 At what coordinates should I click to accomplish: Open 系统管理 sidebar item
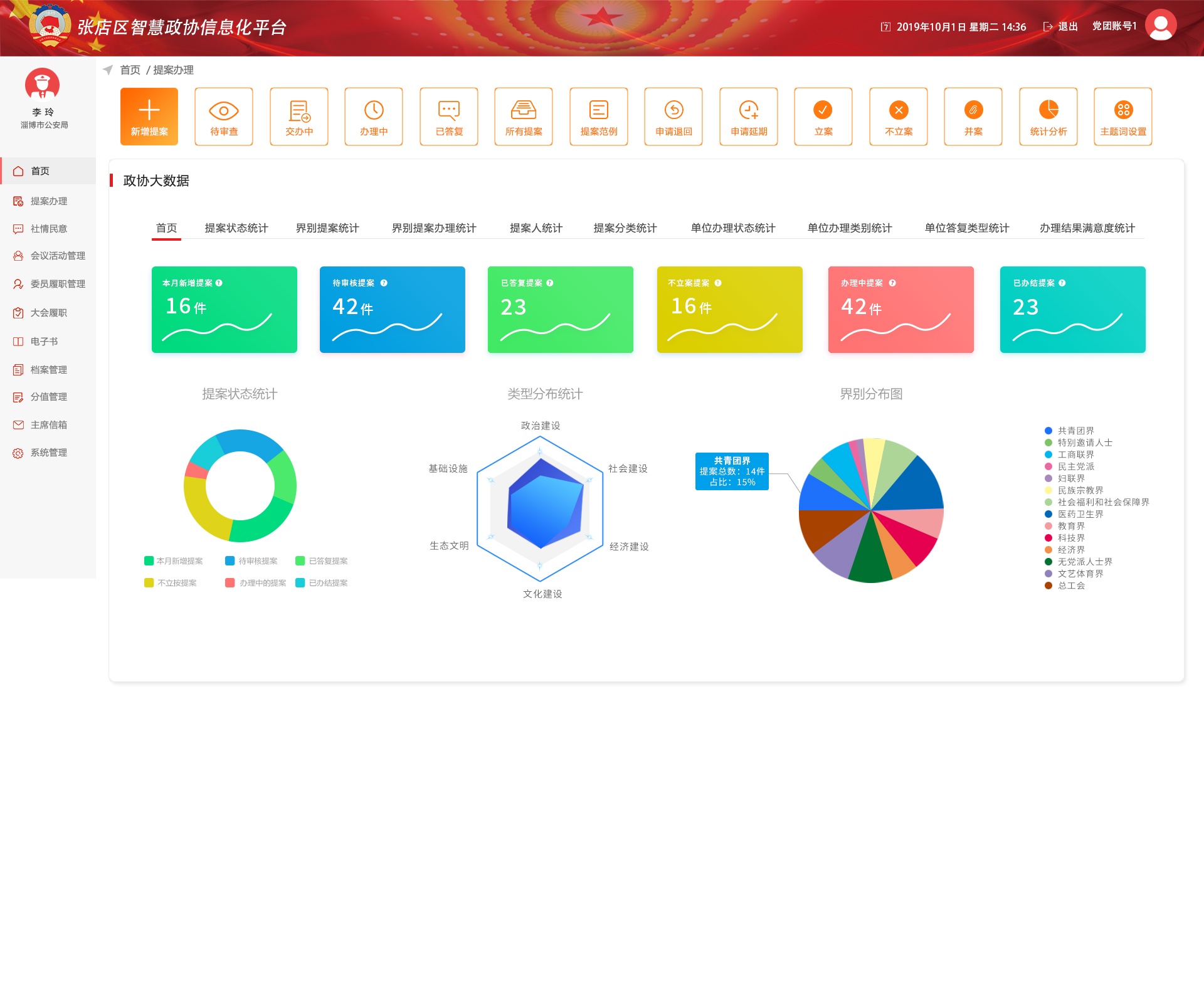[x=48, y=453]
